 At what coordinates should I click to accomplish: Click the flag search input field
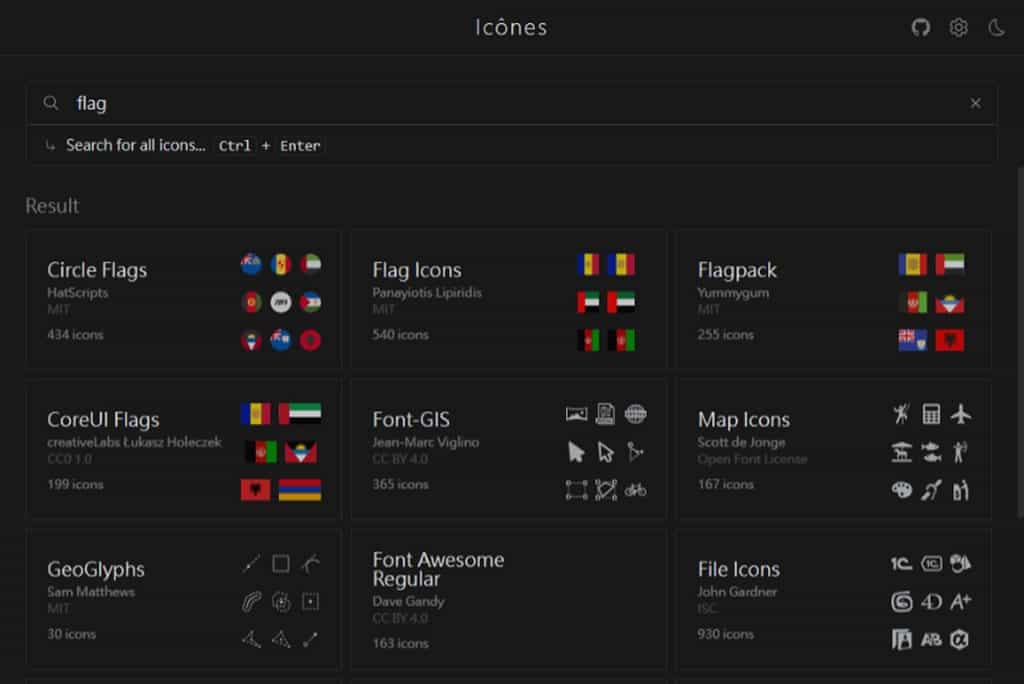point(511,103)
